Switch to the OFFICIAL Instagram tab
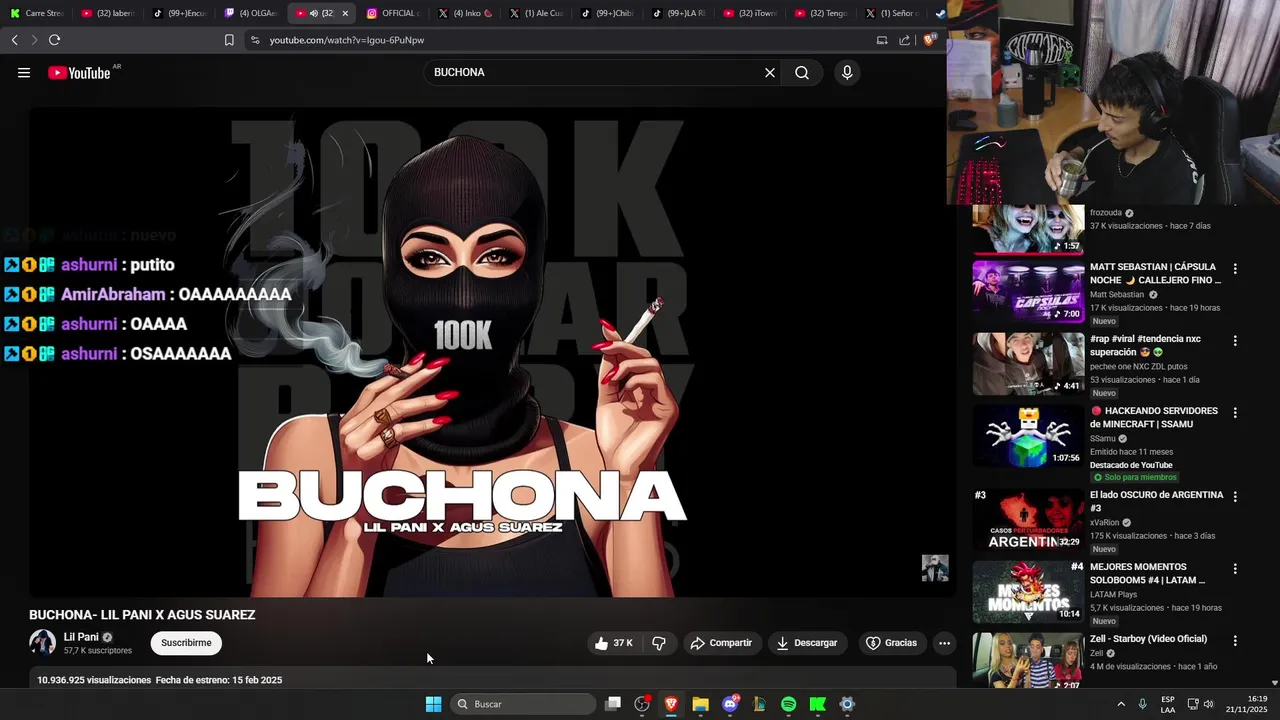Image resolution: width=1280 pixels, height=720 pixels. coord(394,13)
